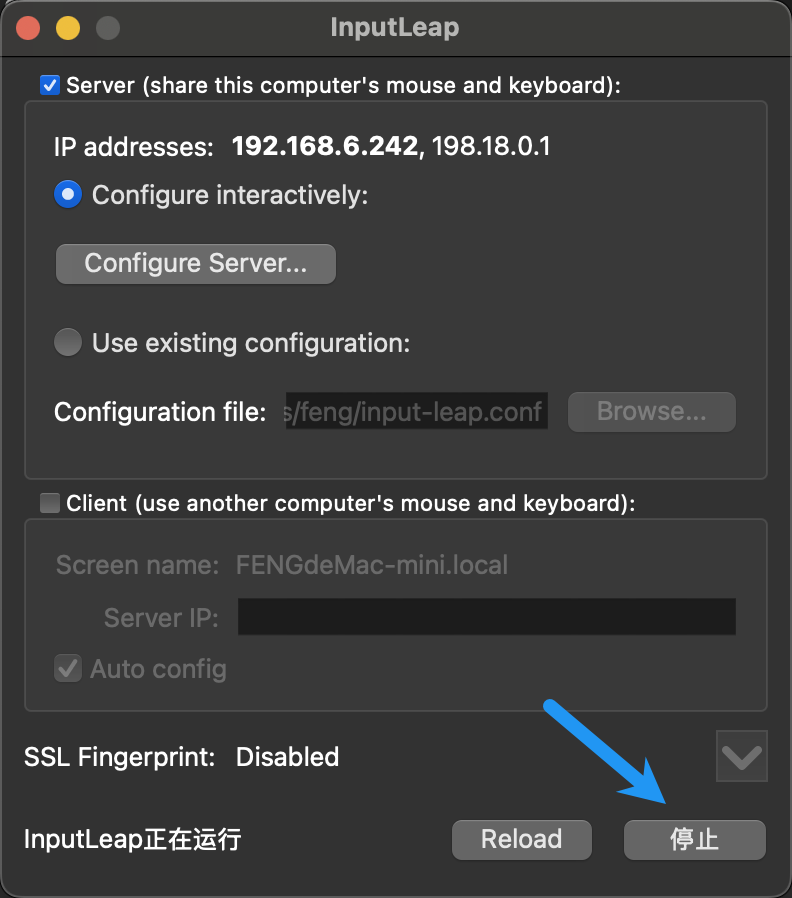Close the InputLeap window
This screenshot has height=898, width=792.
click(x=29, y=27)
